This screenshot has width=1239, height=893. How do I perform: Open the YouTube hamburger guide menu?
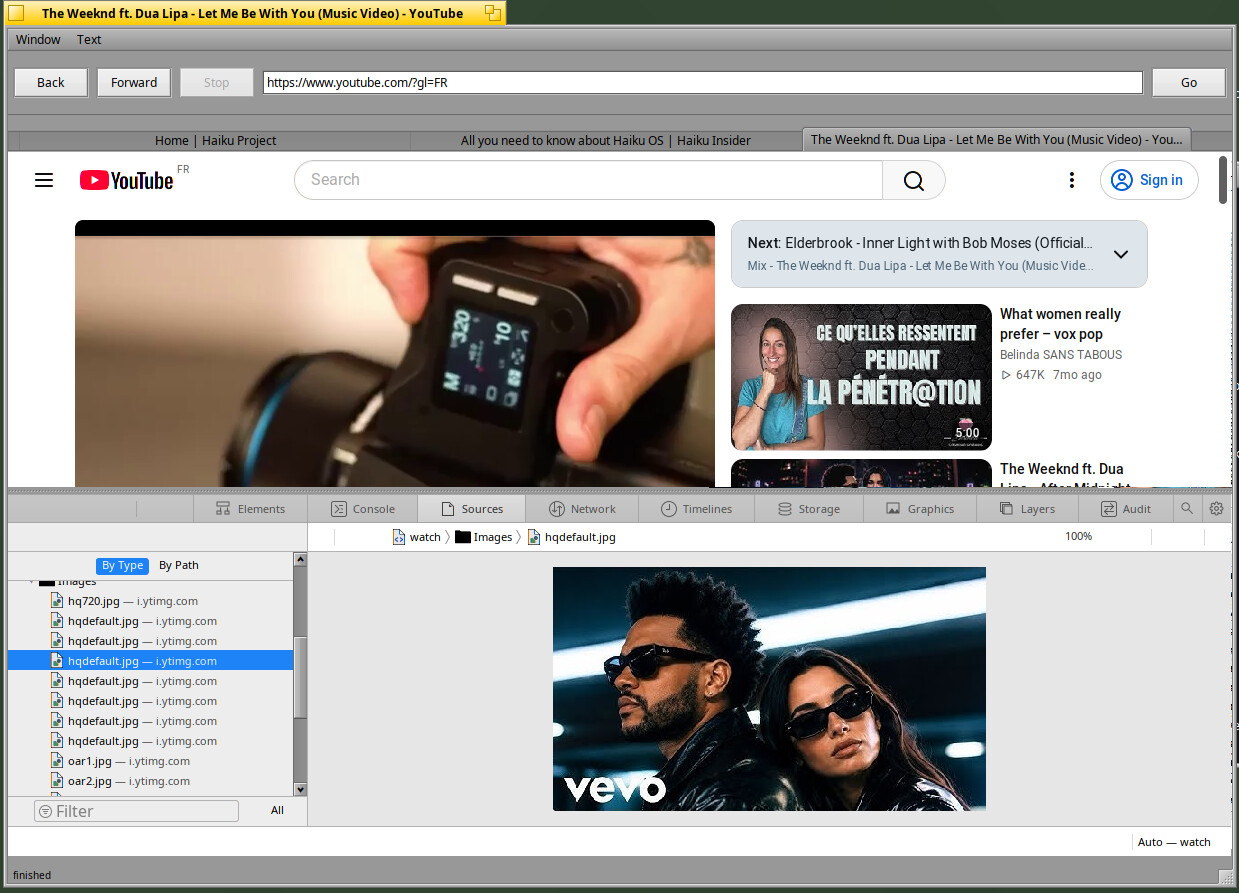(x=43, y=180)
